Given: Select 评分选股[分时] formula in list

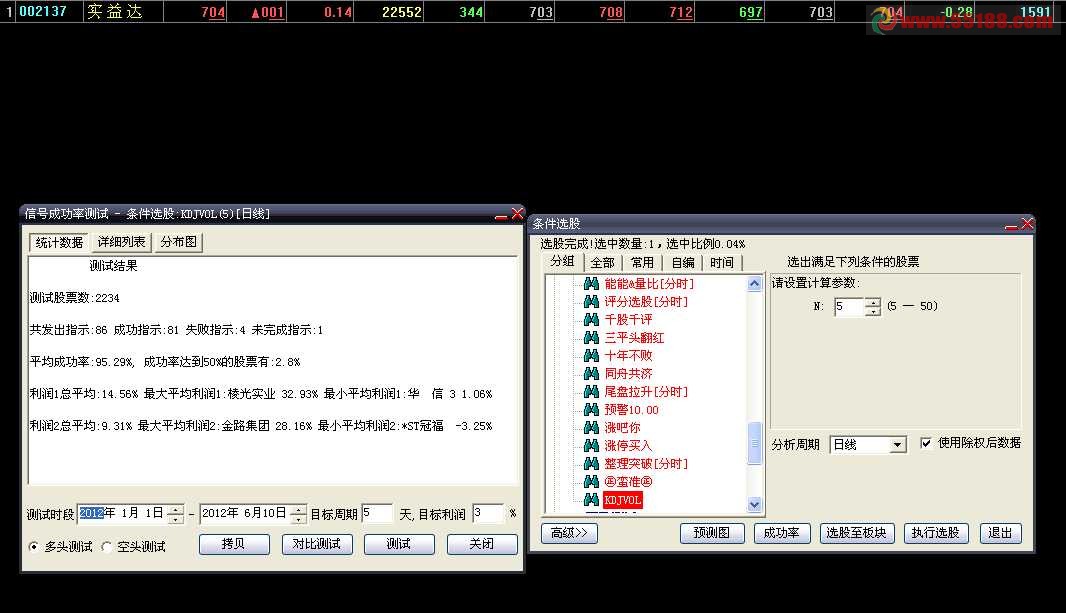Looking at the screenshot, I should click(x=646, y=301).
